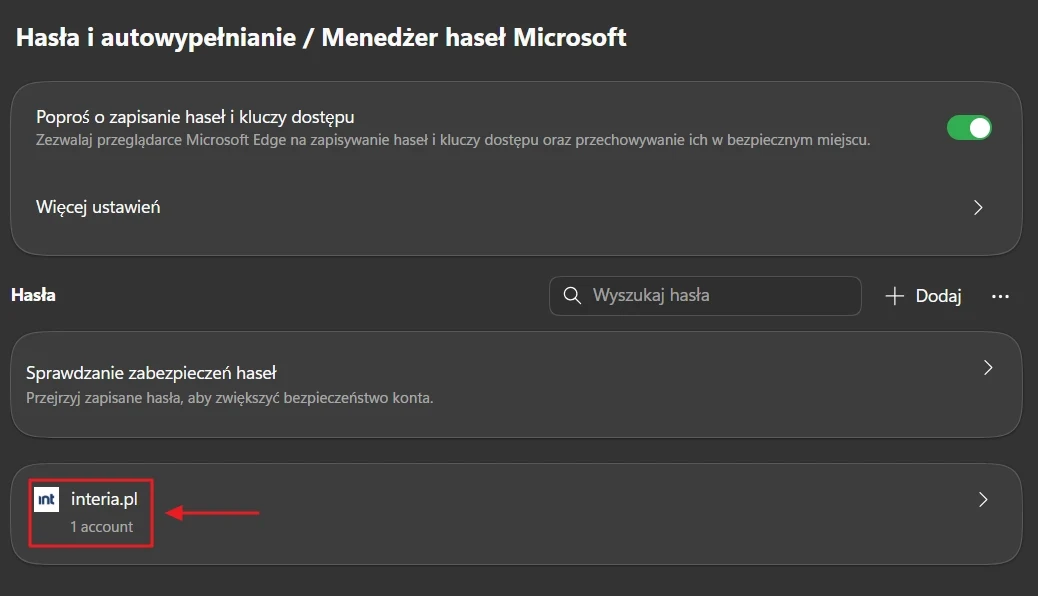Click Przejrzyj zapisane hasła description text
Viewport: 1038px width, 596px height.
click(230, 398)
